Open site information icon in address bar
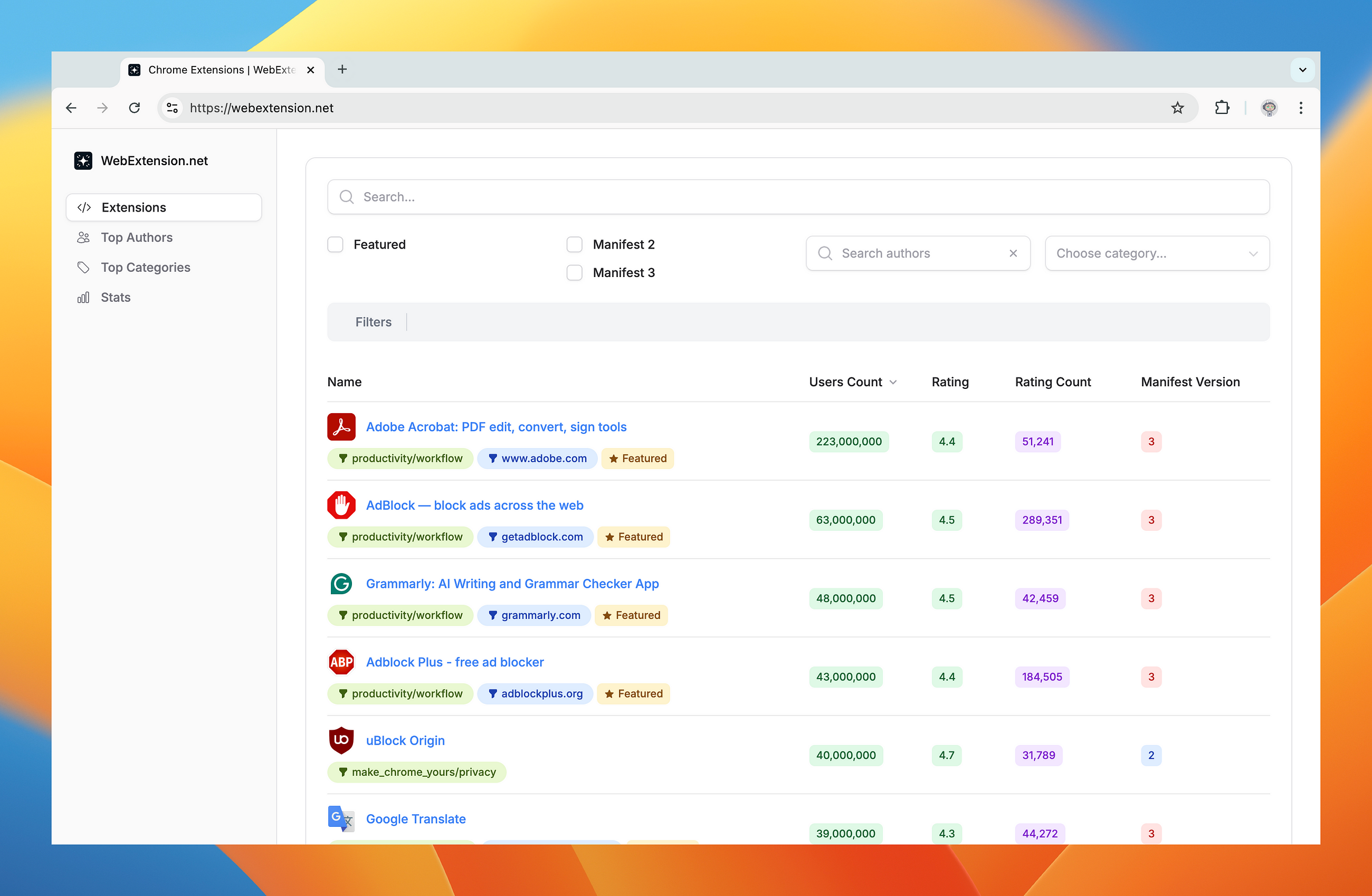The image size is (1372, 896). point(172,108)
